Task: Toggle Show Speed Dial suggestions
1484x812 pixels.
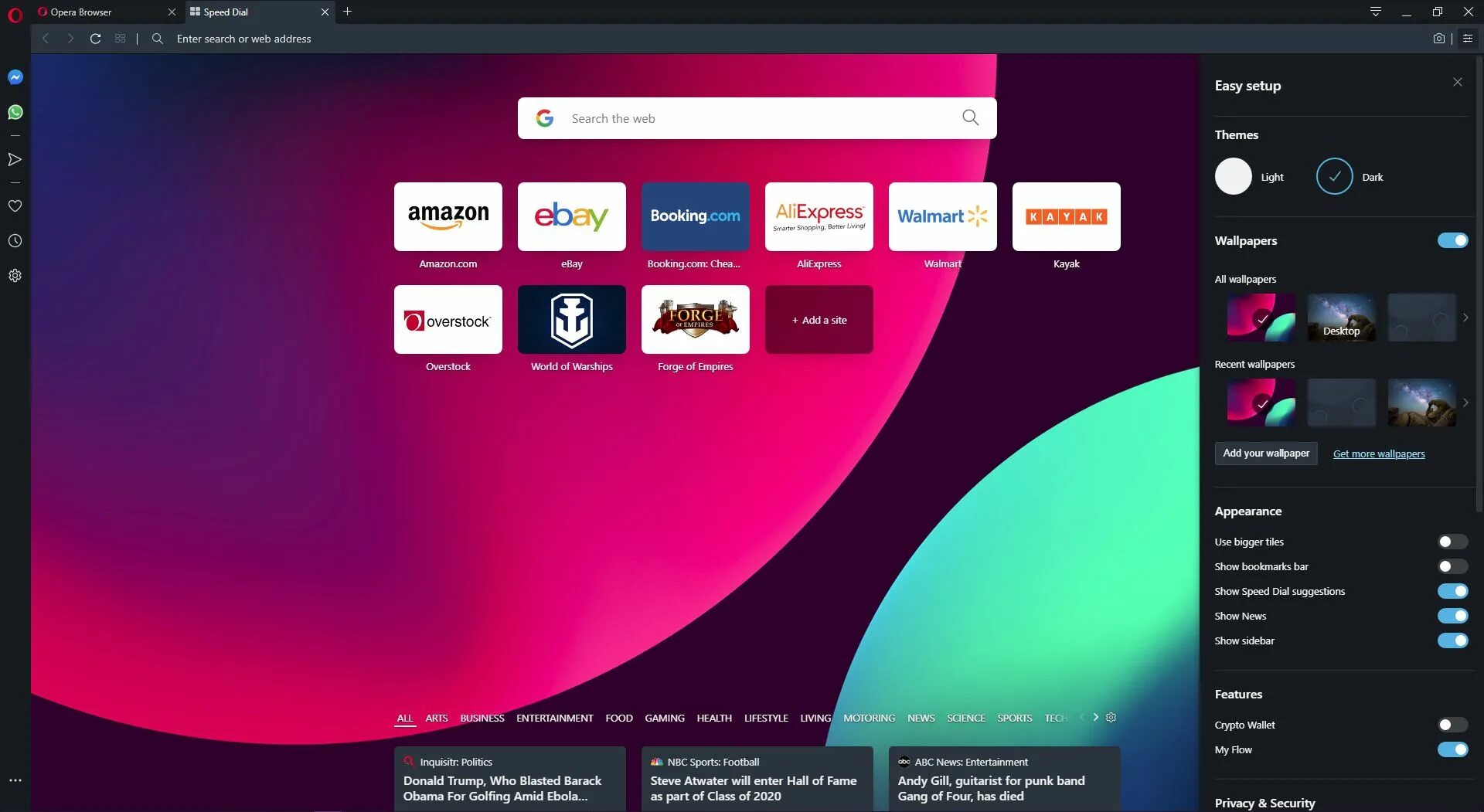Action: pos(1453,591)
